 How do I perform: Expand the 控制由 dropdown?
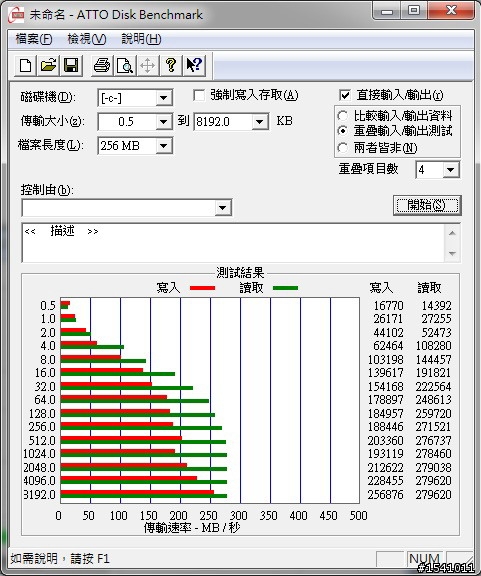[x=222, y=208]
